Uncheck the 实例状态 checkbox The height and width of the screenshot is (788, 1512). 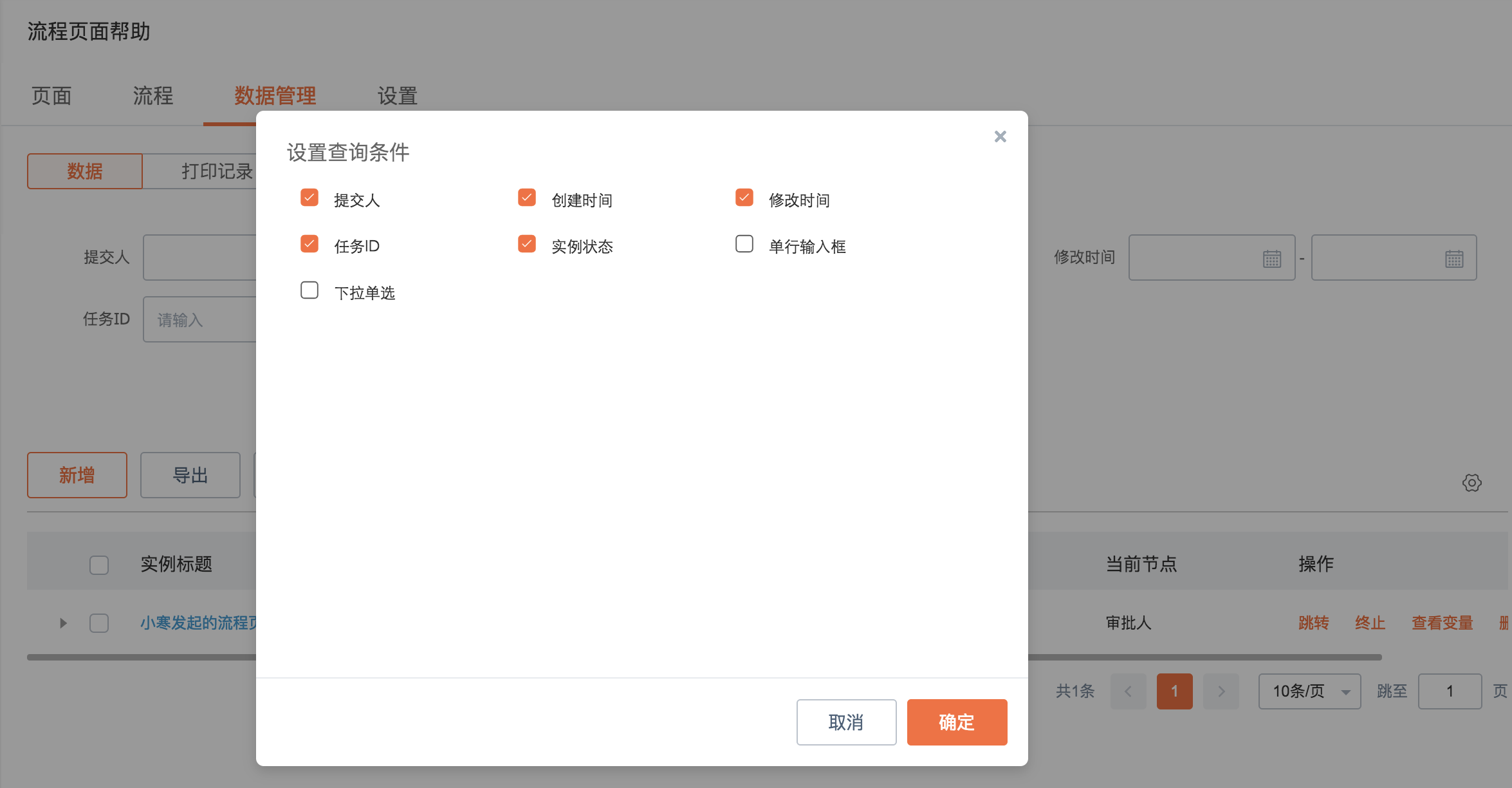tap(527, 244)
